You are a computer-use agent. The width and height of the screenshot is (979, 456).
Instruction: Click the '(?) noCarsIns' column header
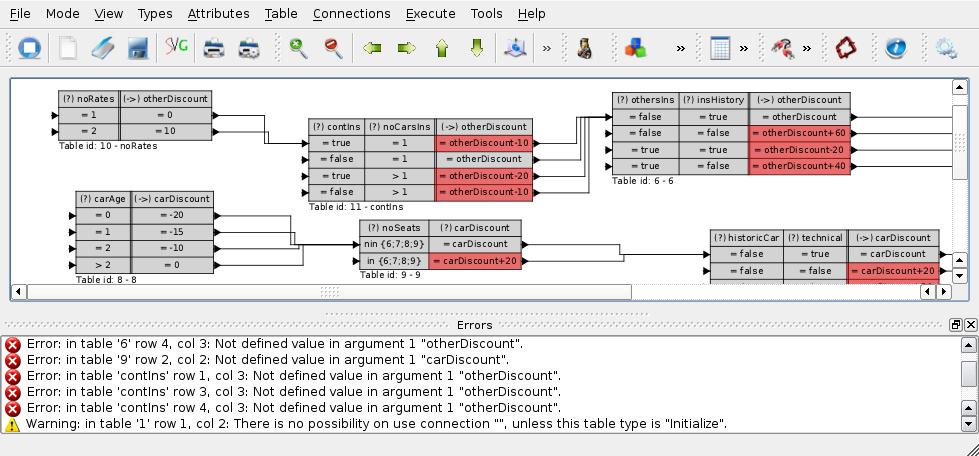[x=400, y=127]
